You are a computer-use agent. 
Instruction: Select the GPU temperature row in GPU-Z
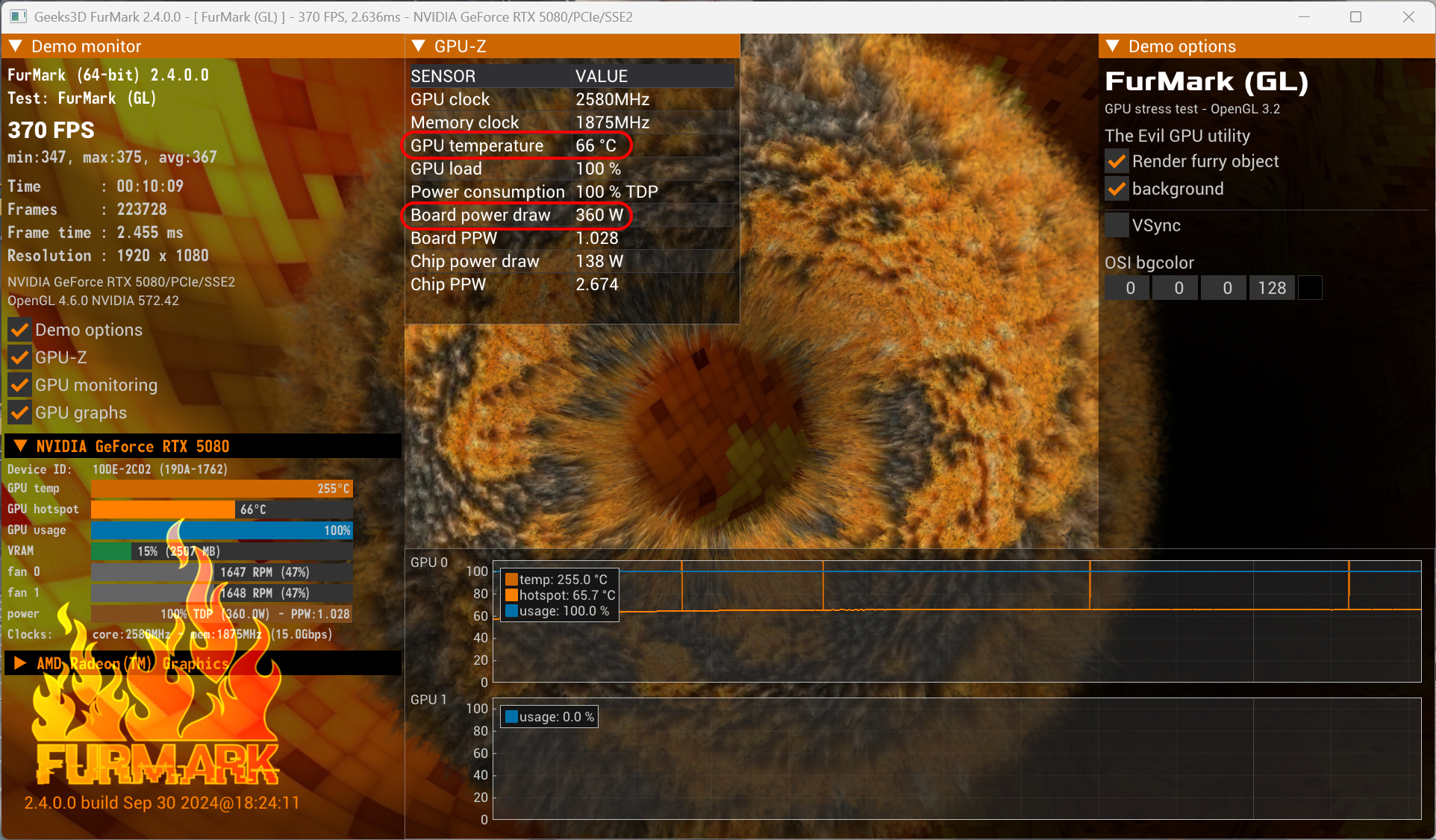point(572,145)
